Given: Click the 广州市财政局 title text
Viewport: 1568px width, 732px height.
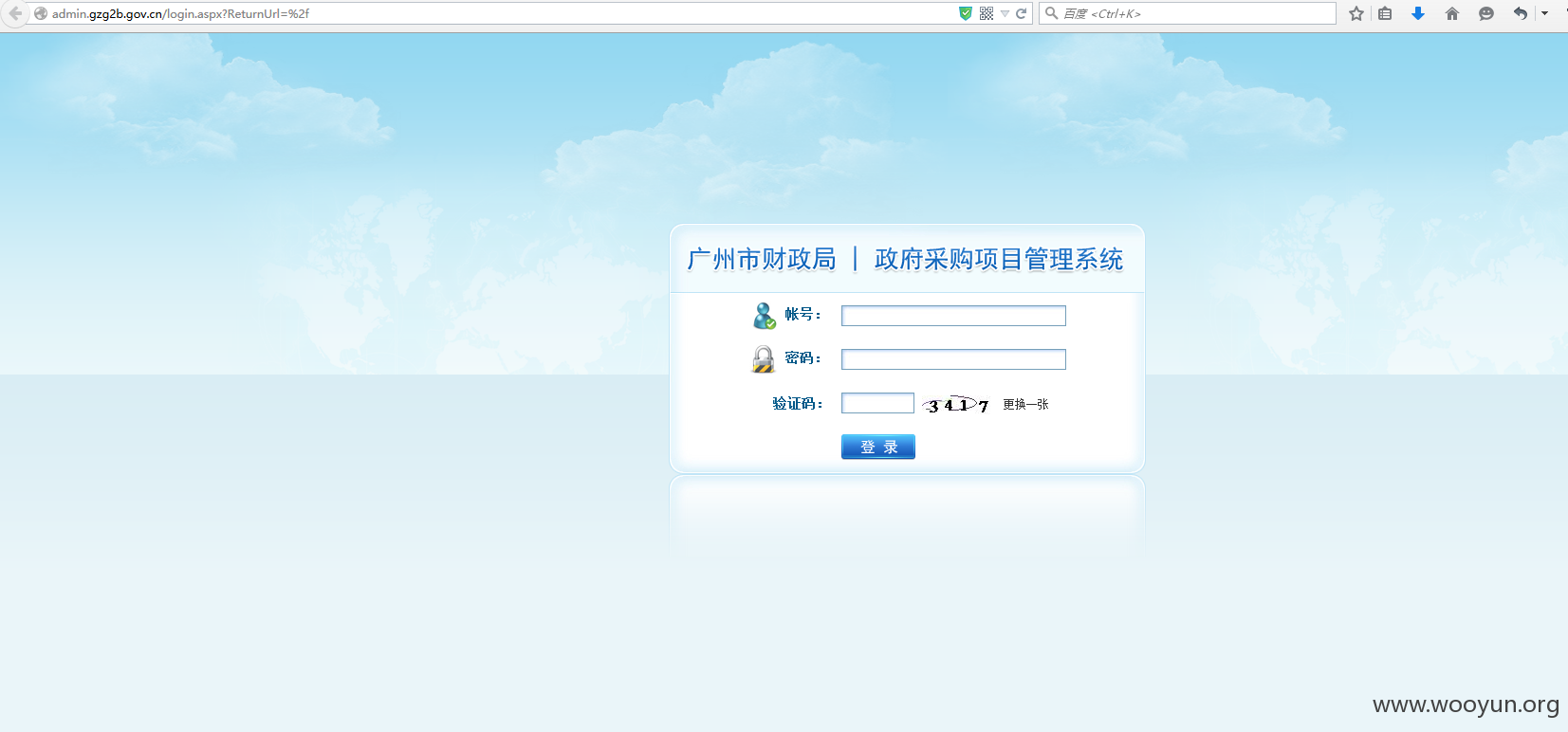Looking at the screenshot, I should (762, 259).
